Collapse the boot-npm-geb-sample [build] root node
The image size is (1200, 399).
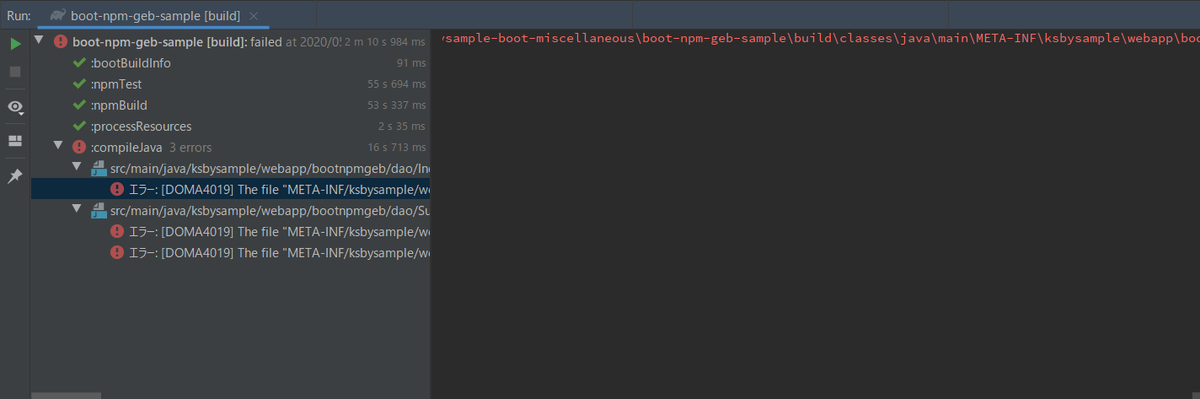click(x=40, y=41)
